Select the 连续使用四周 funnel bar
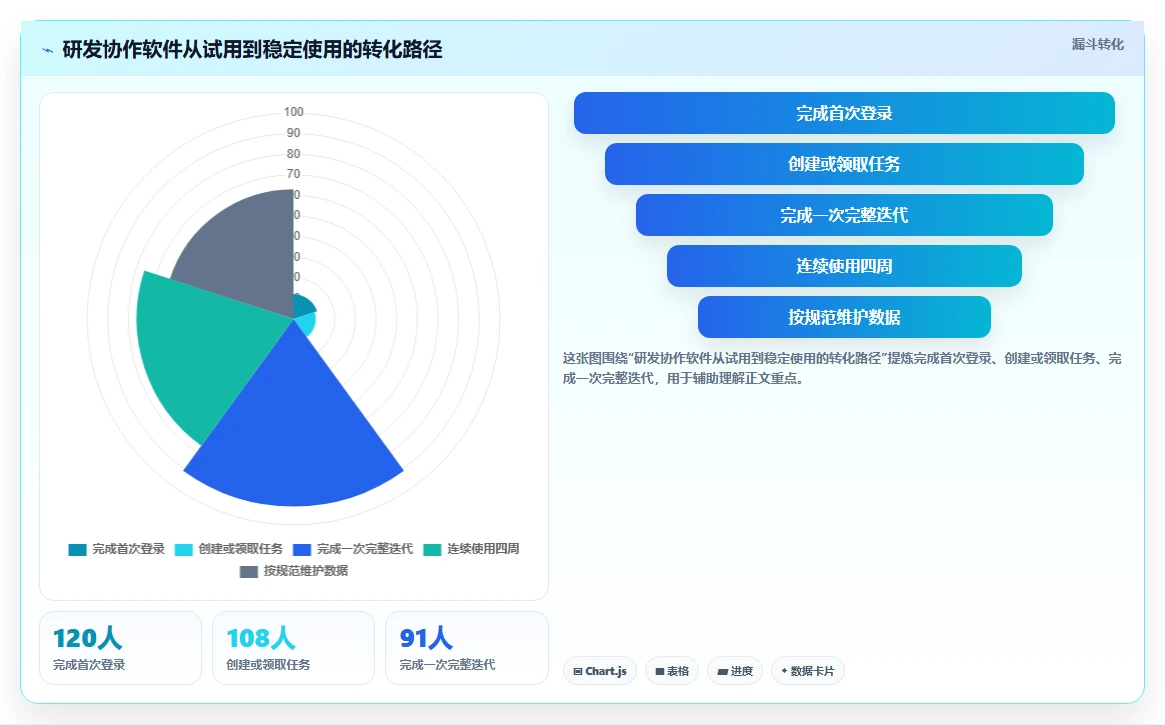 coord(844,266)
